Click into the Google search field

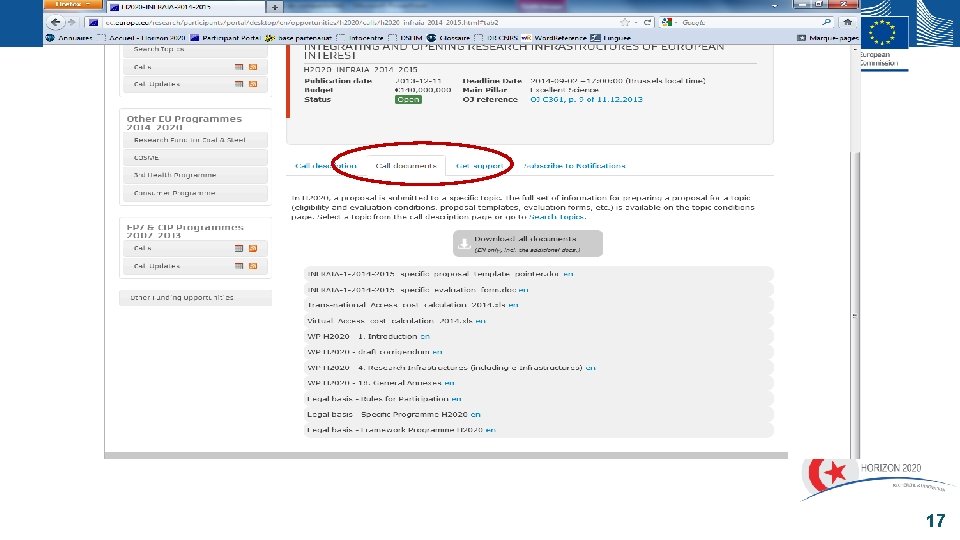[x=749, y=22]
